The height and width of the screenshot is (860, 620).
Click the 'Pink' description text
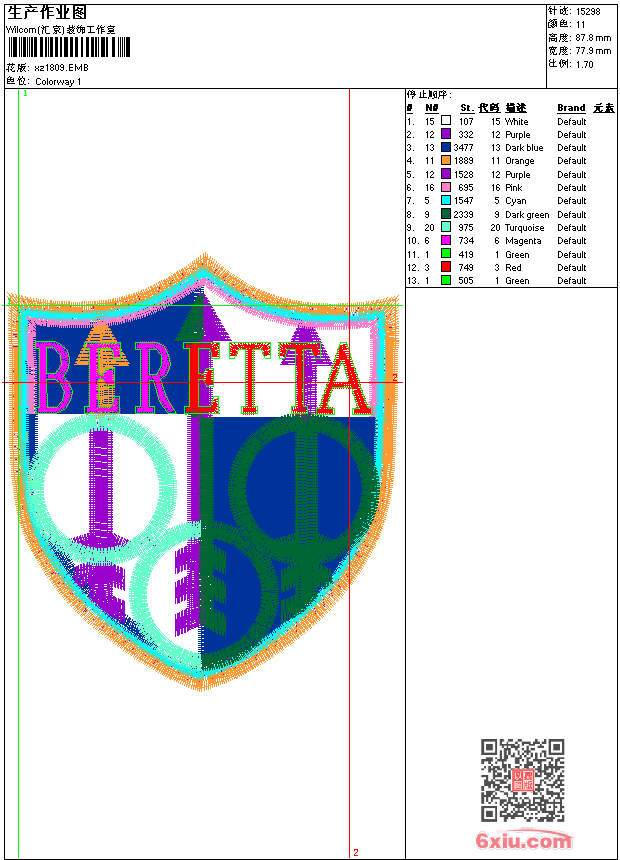(514, 188)
